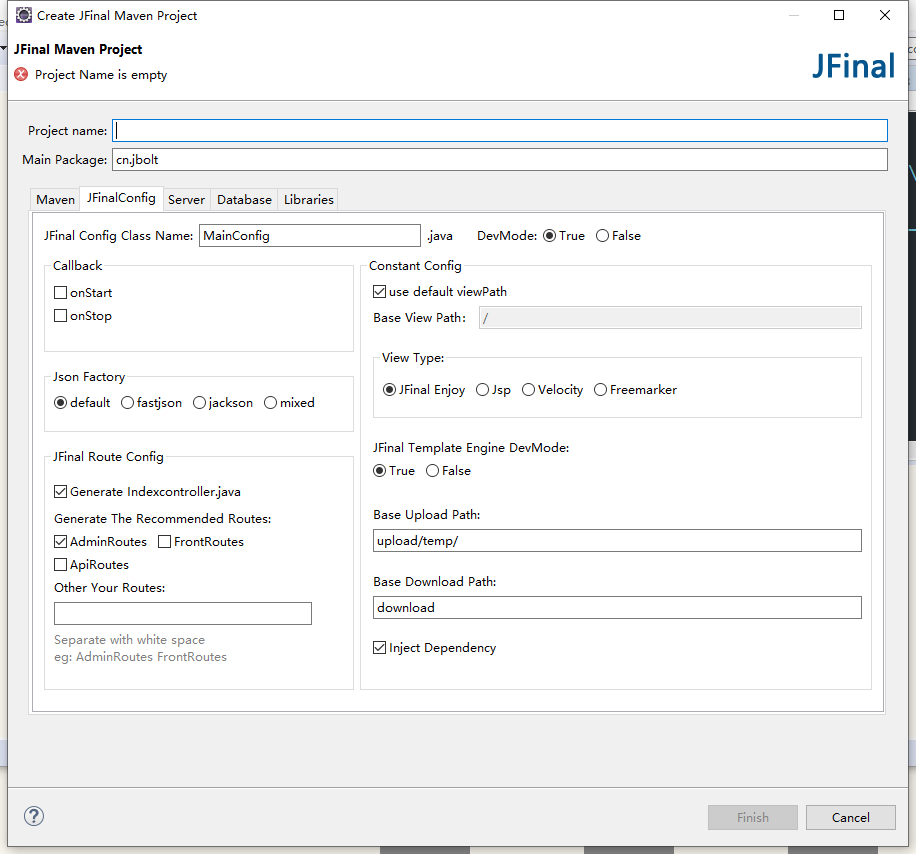Click the Base View Path field
Viewport: 916px width, 854px height.
click(x=670, y=318)
